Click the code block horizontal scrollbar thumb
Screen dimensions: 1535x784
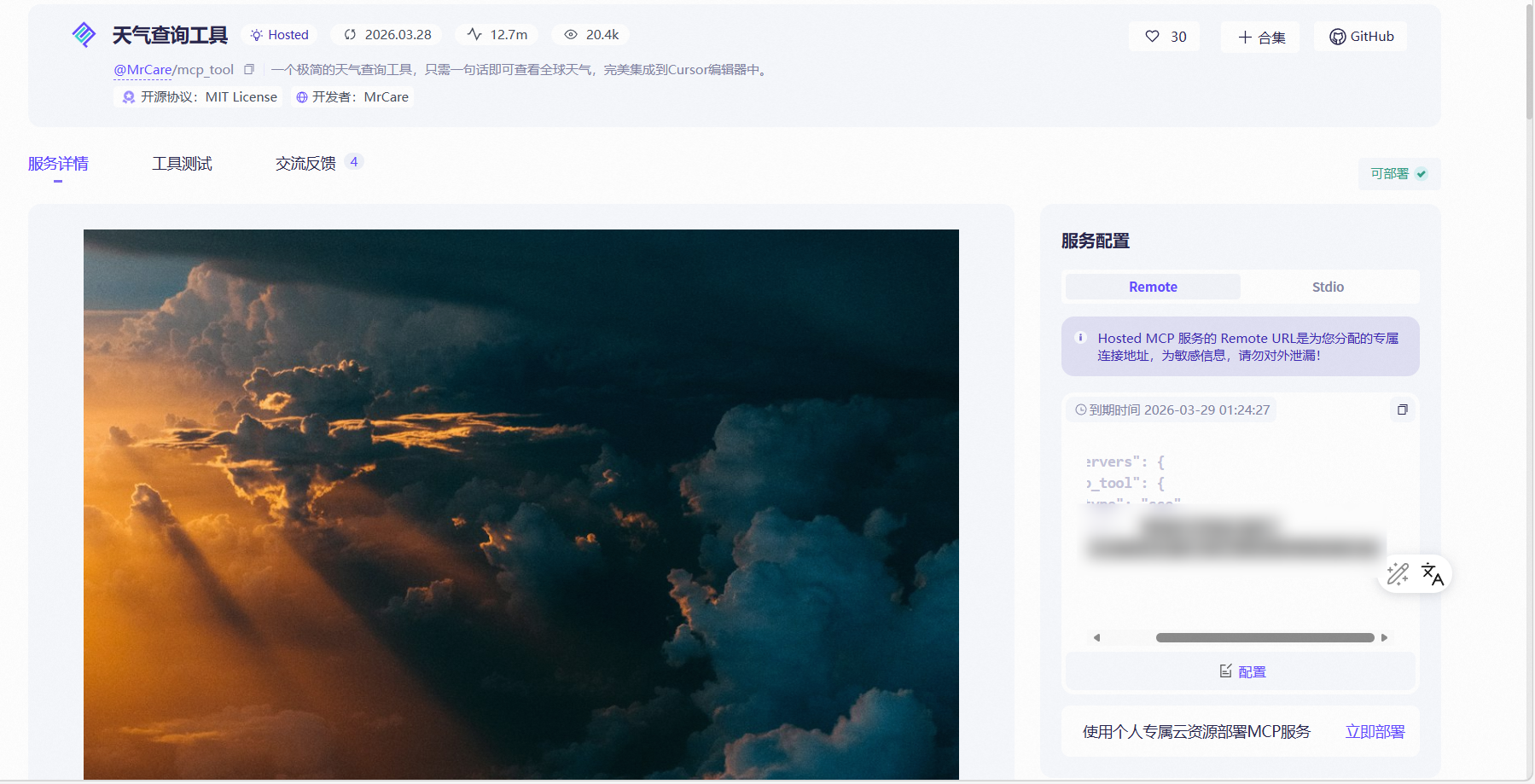coord(1265,637)
